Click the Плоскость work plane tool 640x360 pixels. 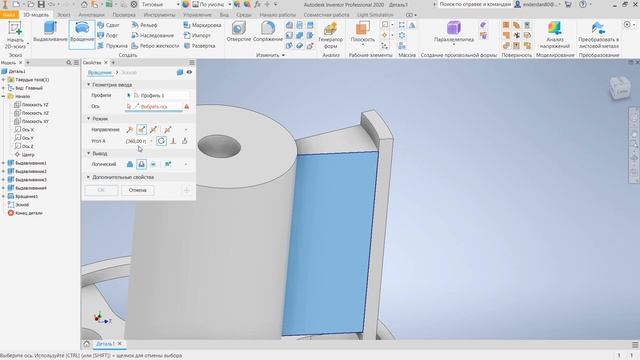pyautogui.click(x=362, y=33)
